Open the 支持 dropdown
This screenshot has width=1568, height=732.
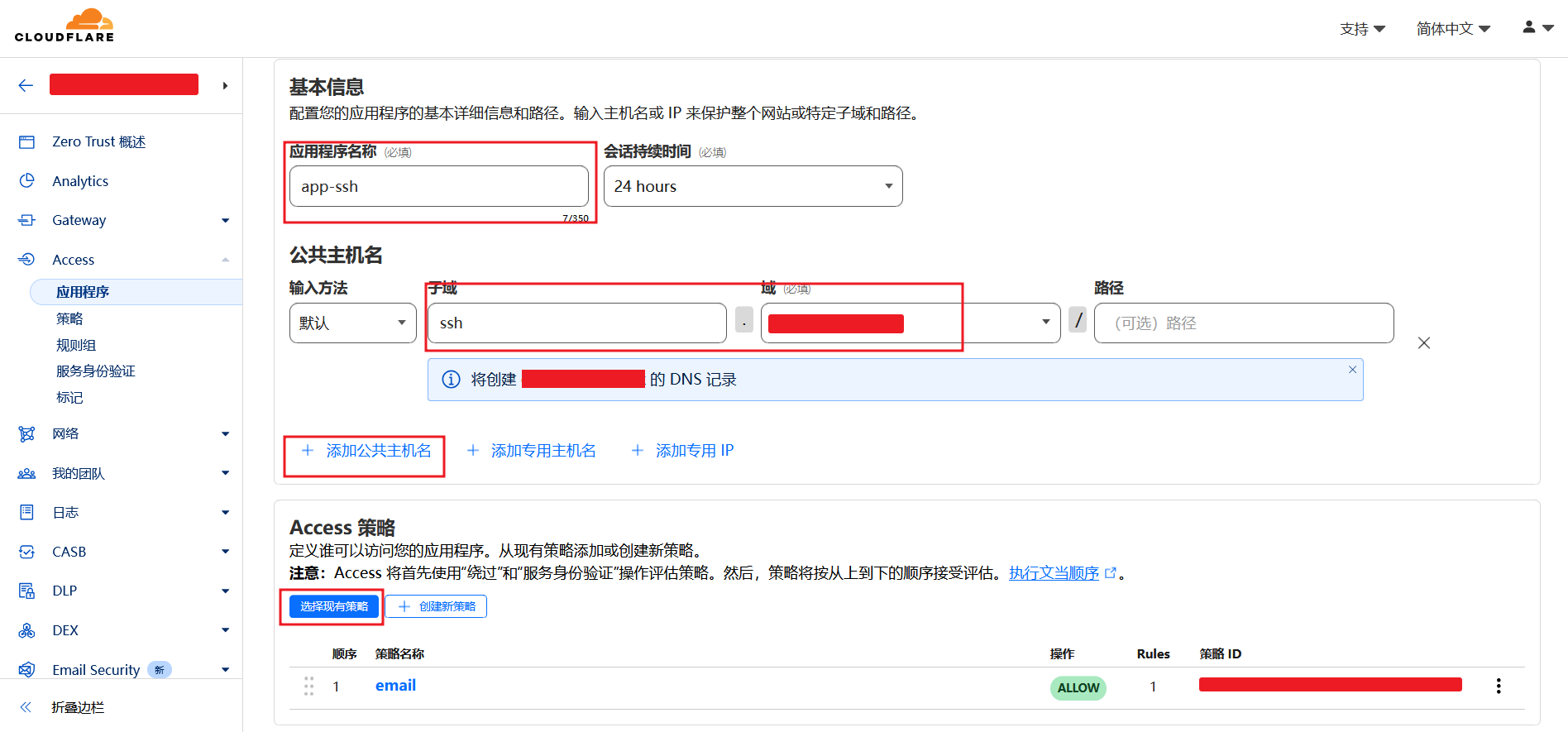click(x=1362, y=29)
